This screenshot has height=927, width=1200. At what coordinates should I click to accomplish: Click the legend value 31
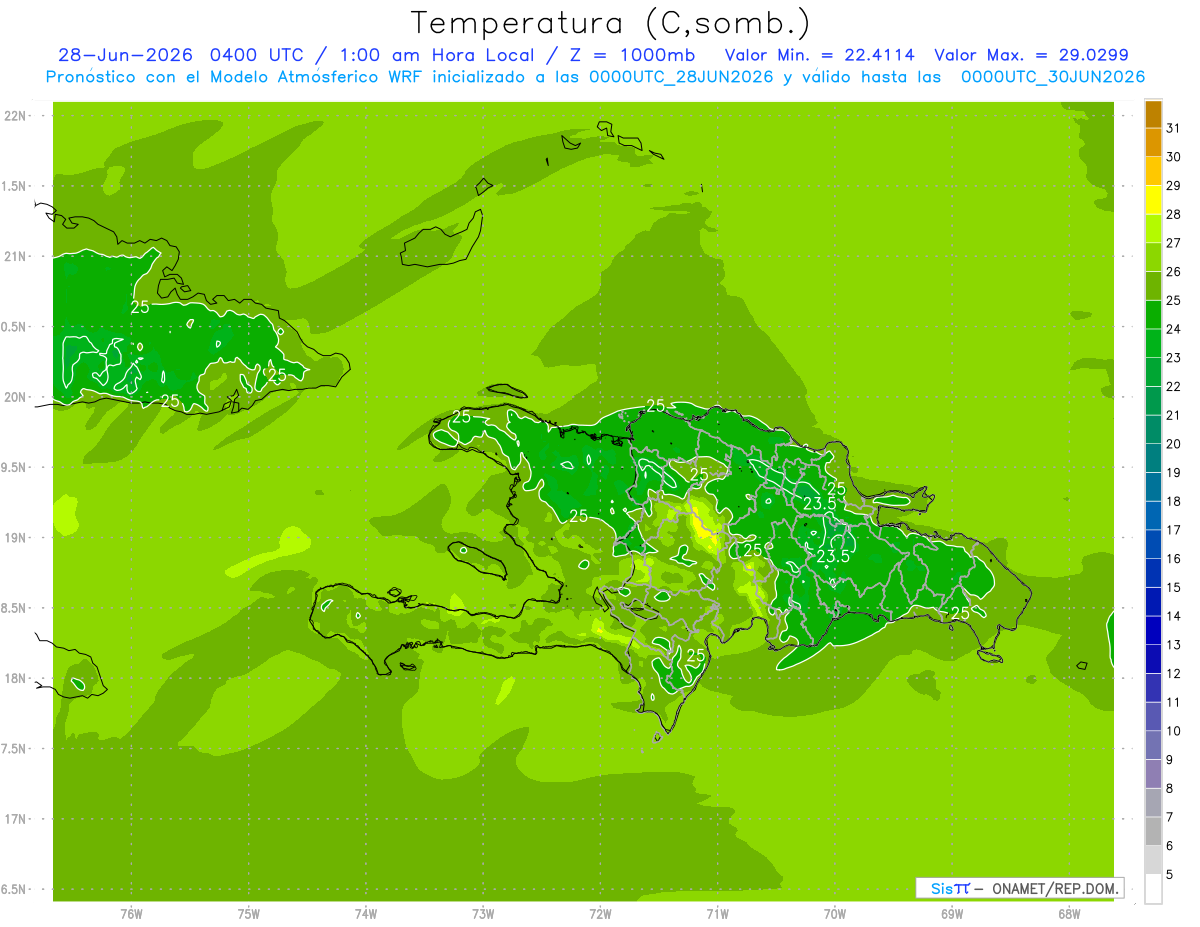pos(1174,128)
